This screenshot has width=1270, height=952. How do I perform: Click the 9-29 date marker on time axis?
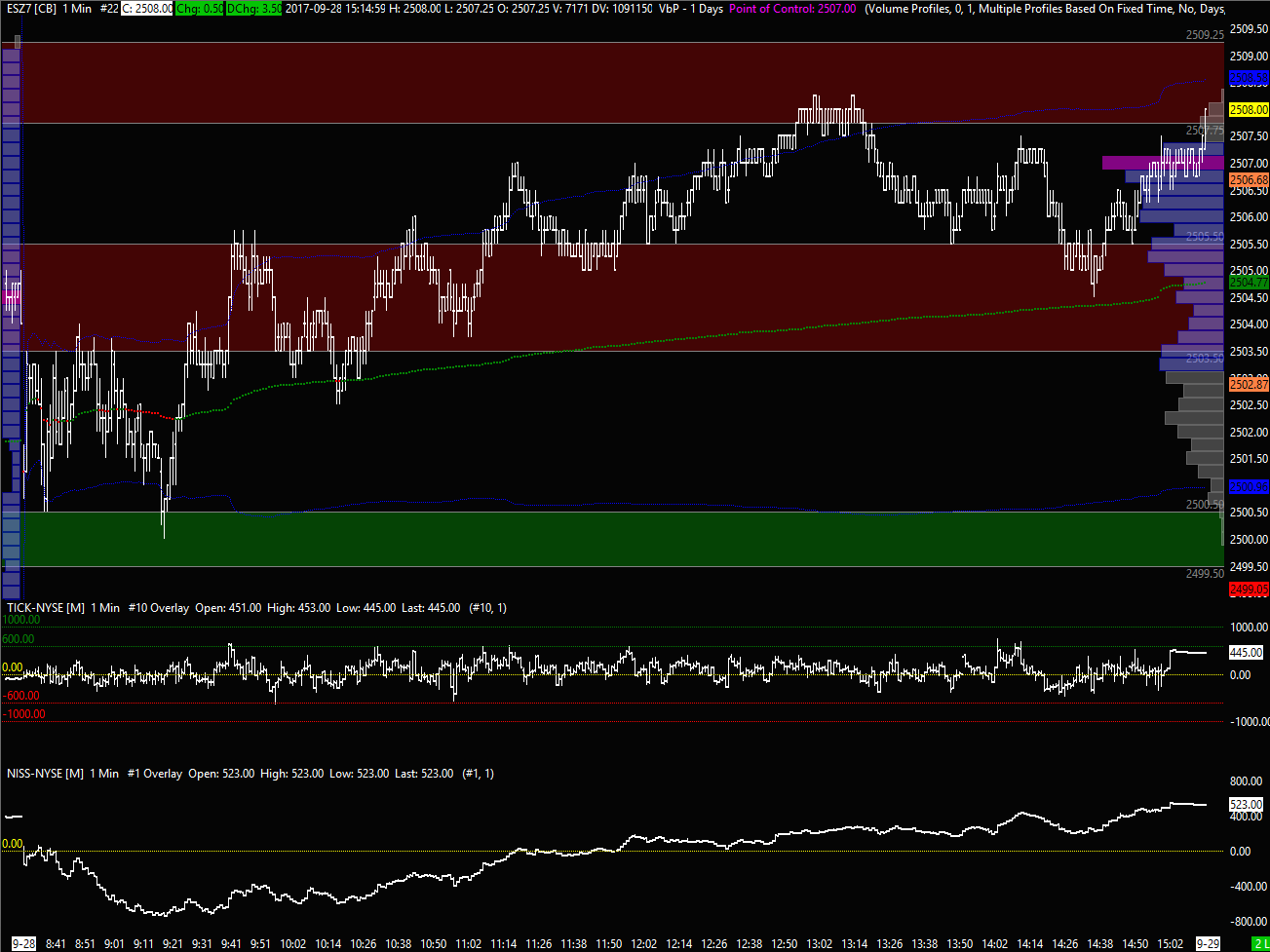point(1208,943)
